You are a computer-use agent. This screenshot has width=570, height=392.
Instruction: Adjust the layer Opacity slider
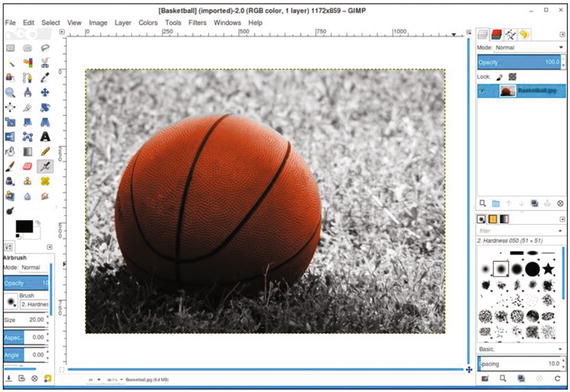[x=519, y=62]
